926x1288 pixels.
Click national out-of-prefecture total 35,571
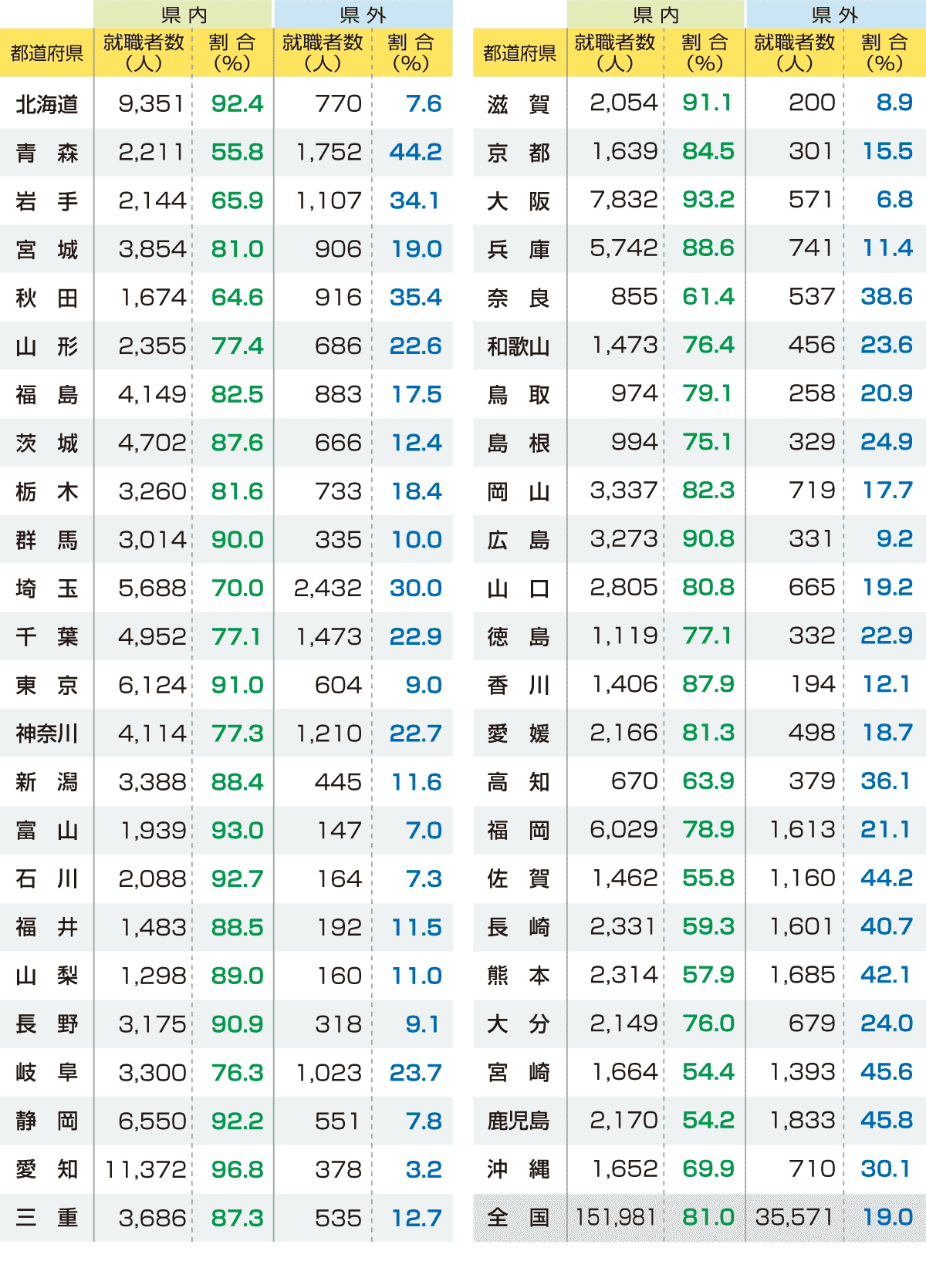click(795, 1218)
